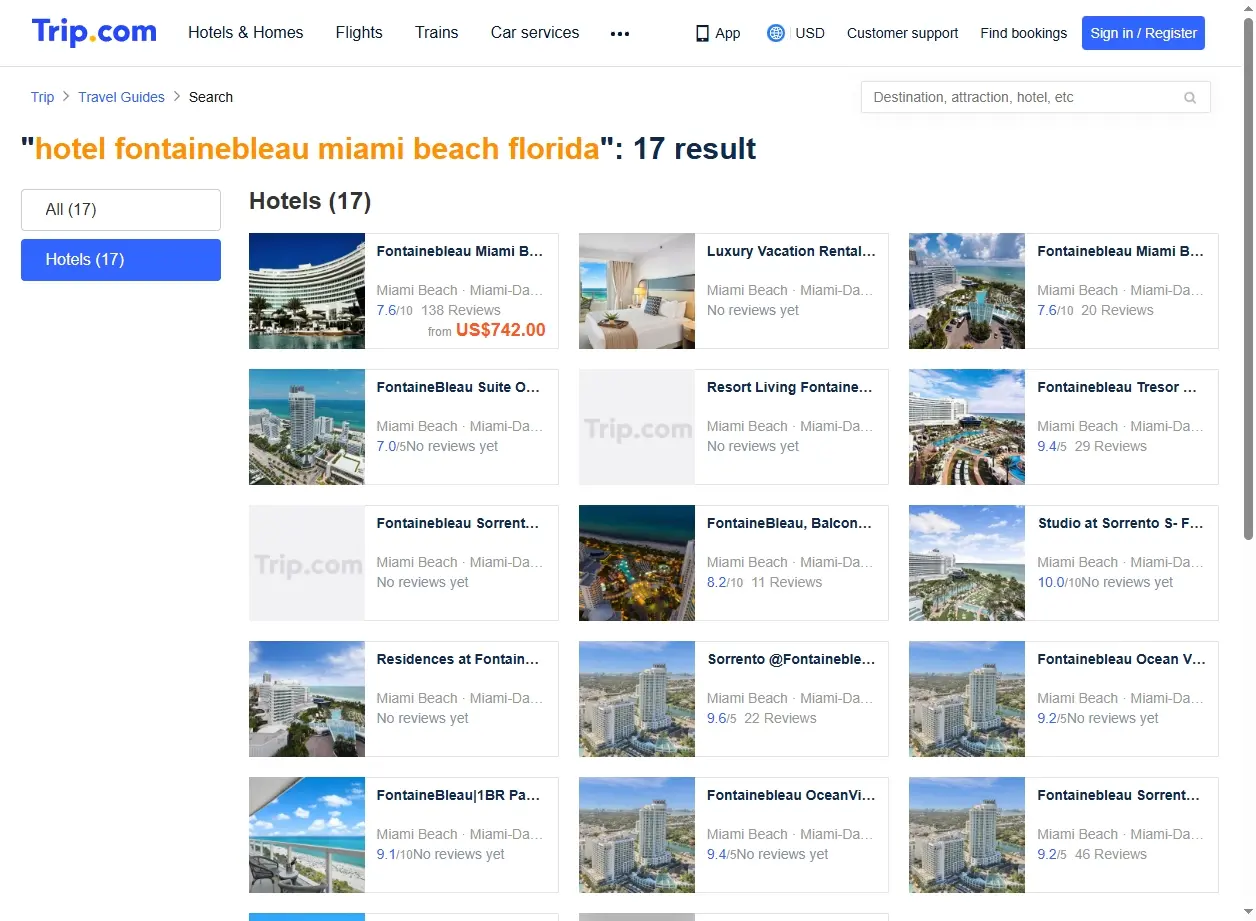Open Car services menu
1256x921 pixels.
click(535, 33)
